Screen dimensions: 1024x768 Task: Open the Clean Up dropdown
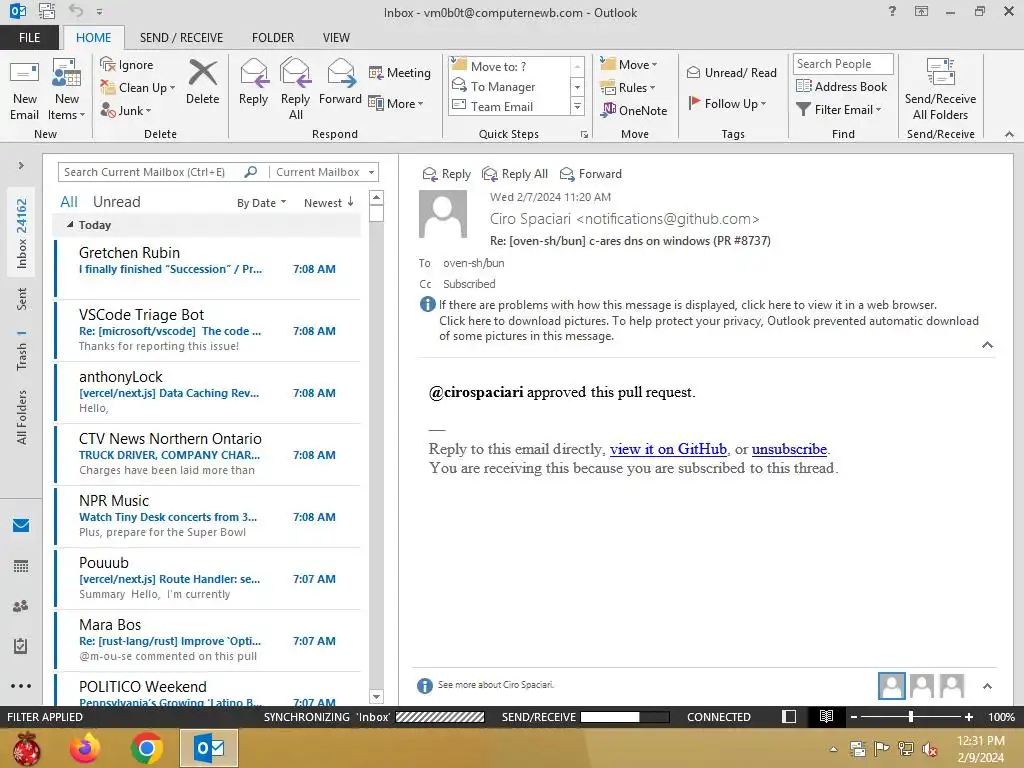tap(138, 88)
